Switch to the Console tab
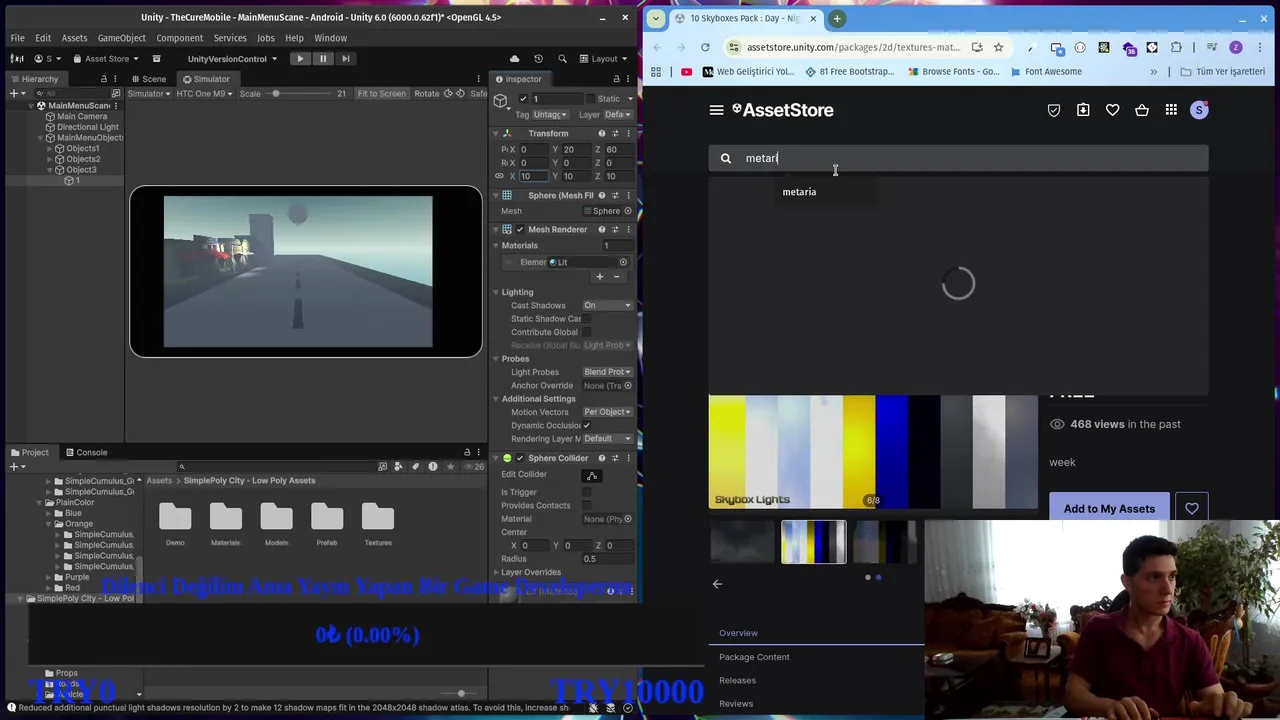The image size is (1280, 720). pos(85,452)
